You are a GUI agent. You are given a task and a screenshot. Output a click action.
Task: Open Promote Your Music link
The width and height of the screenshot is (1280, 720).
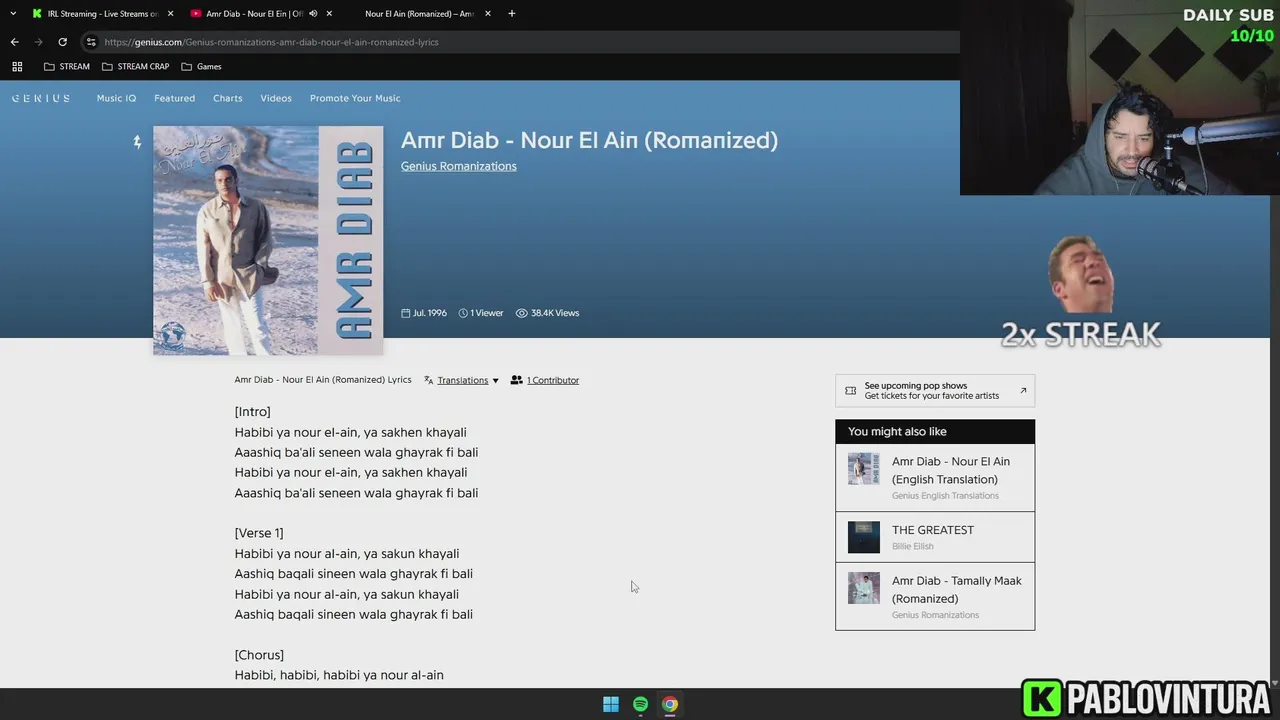click(x=355, y=98)
